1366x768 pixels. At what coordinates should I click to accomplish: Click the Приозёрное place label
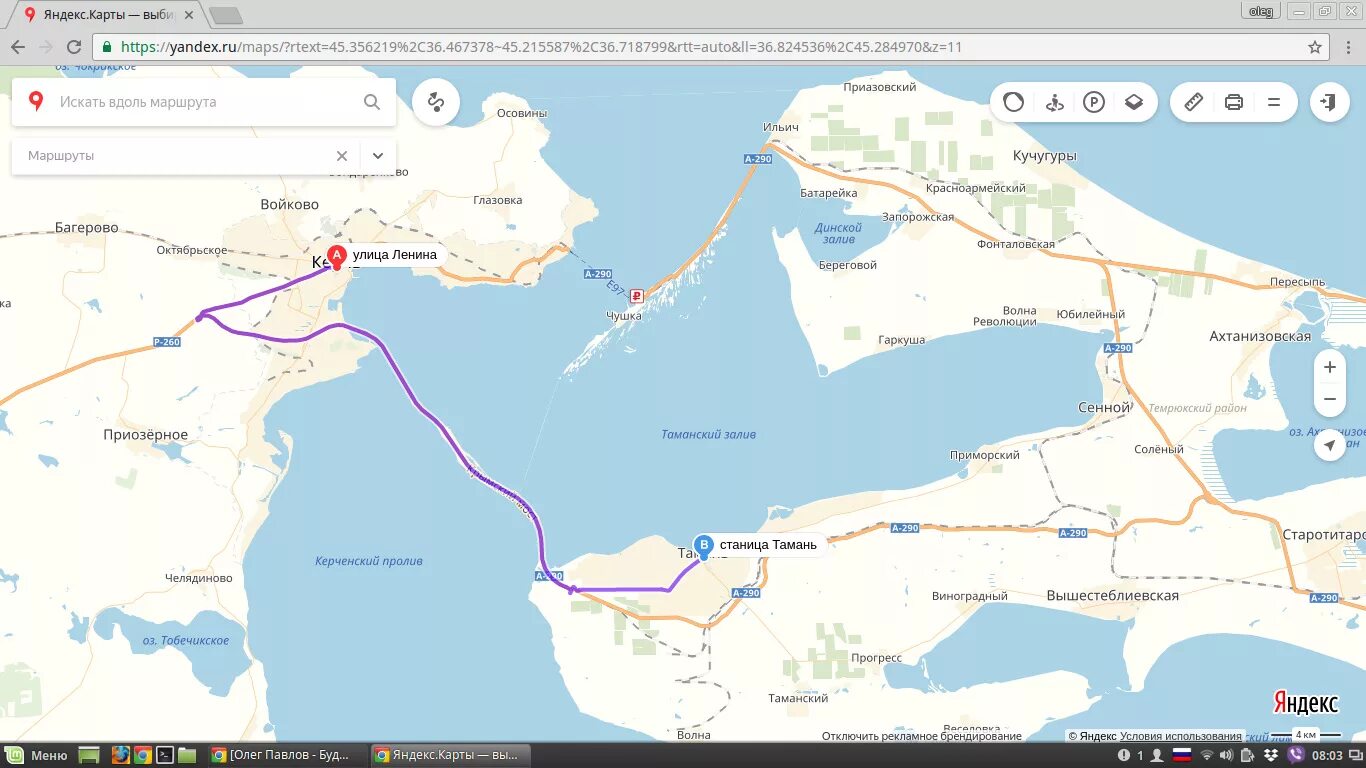click(x=146, y=435)
